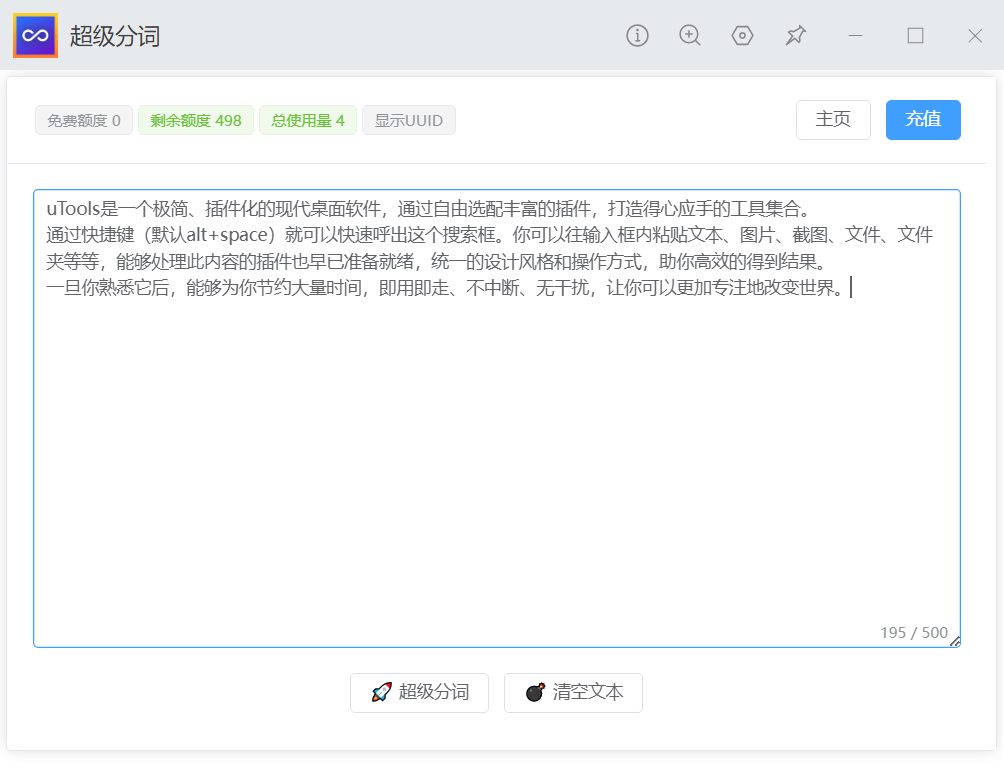The height and width of the screenshot is (768, 1004).
Task: Minimize the 超级分词 window
Action: 855,36
